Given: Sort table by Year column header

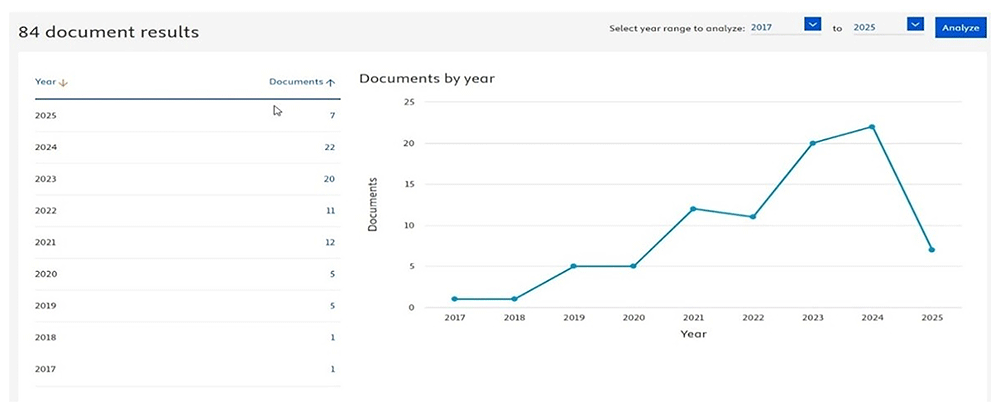Looking at the screenshot, I should pyautogui.click(x=46, y=82).
